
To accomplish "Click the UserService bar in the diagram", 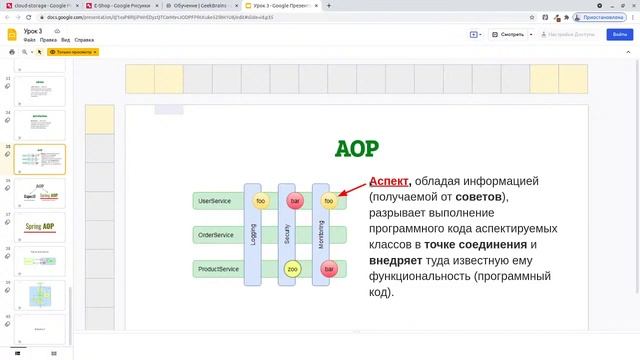I will point(269,201).
